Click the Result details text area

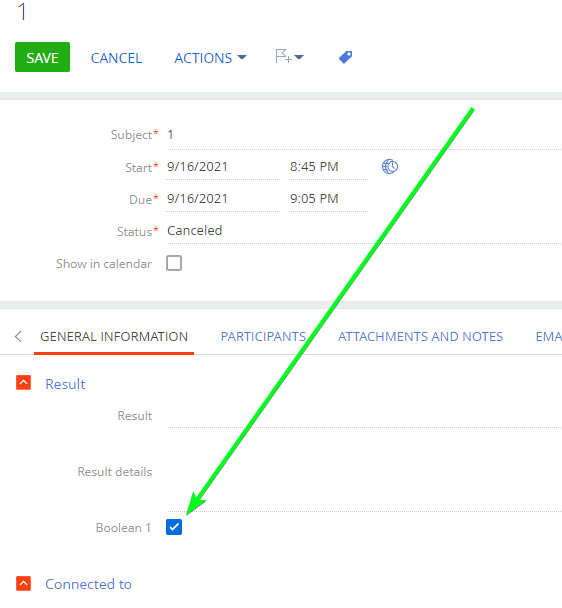(x=364, y=472)
